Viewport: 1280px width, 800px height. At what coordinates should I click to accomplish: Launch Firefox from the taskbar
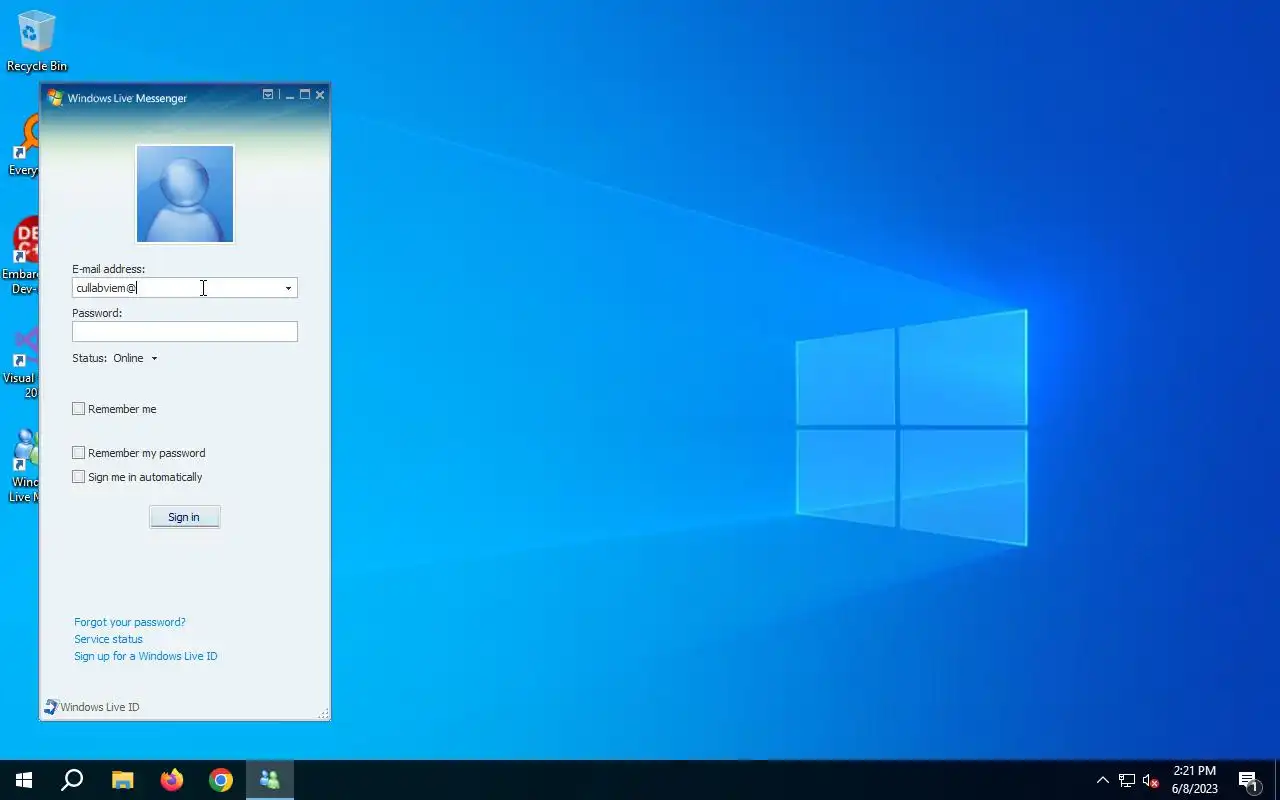(x=172, y=780)
